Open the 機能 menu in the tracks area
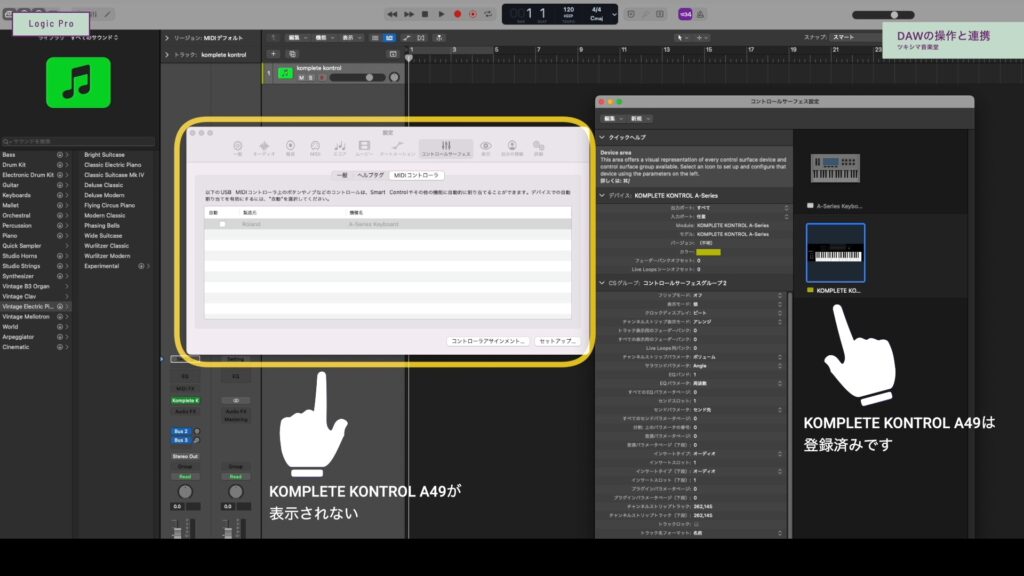 click(x=323, y=38)
